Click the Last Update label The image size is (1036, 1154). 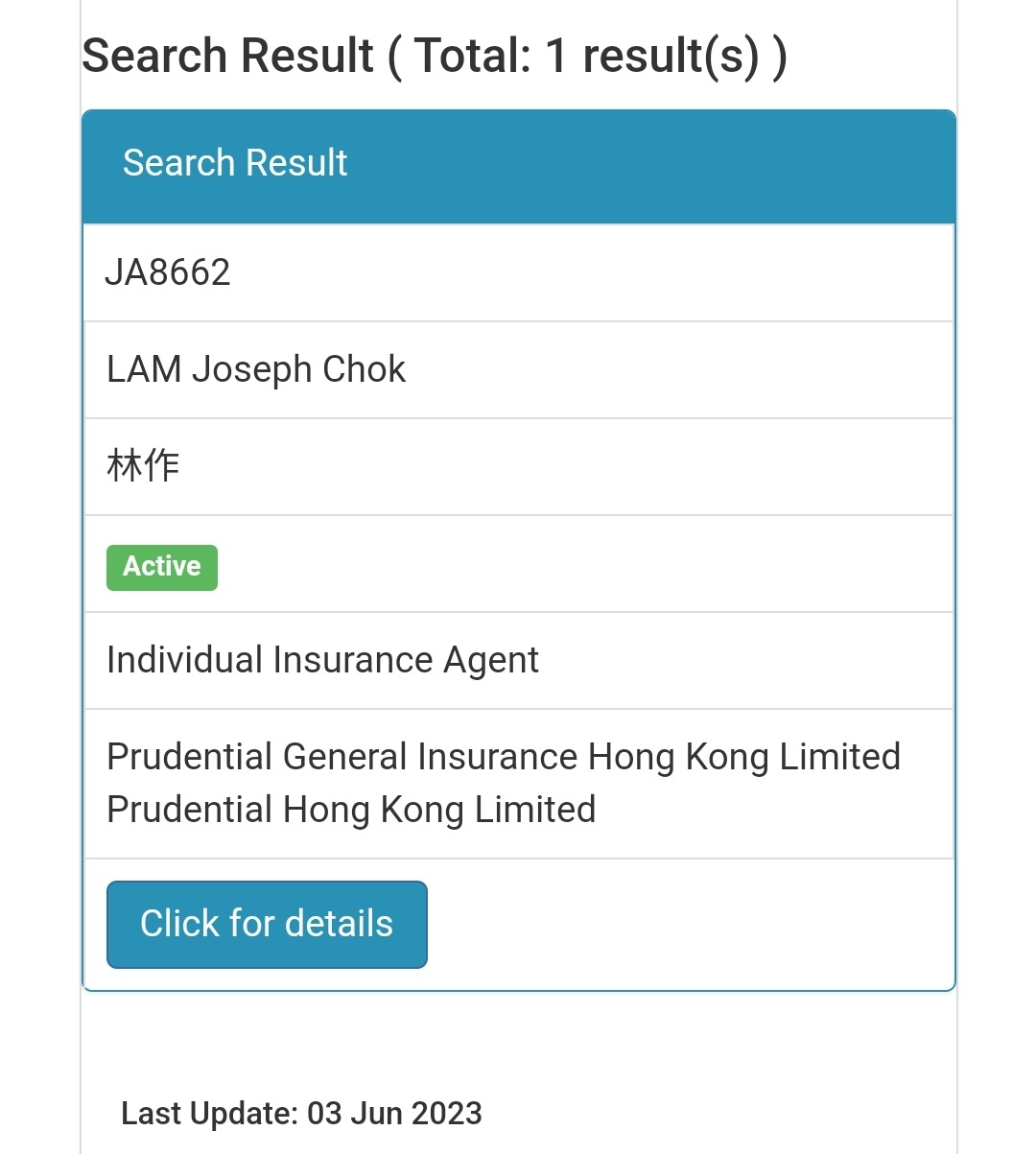pyautogui.click(x=210, y=1114)
